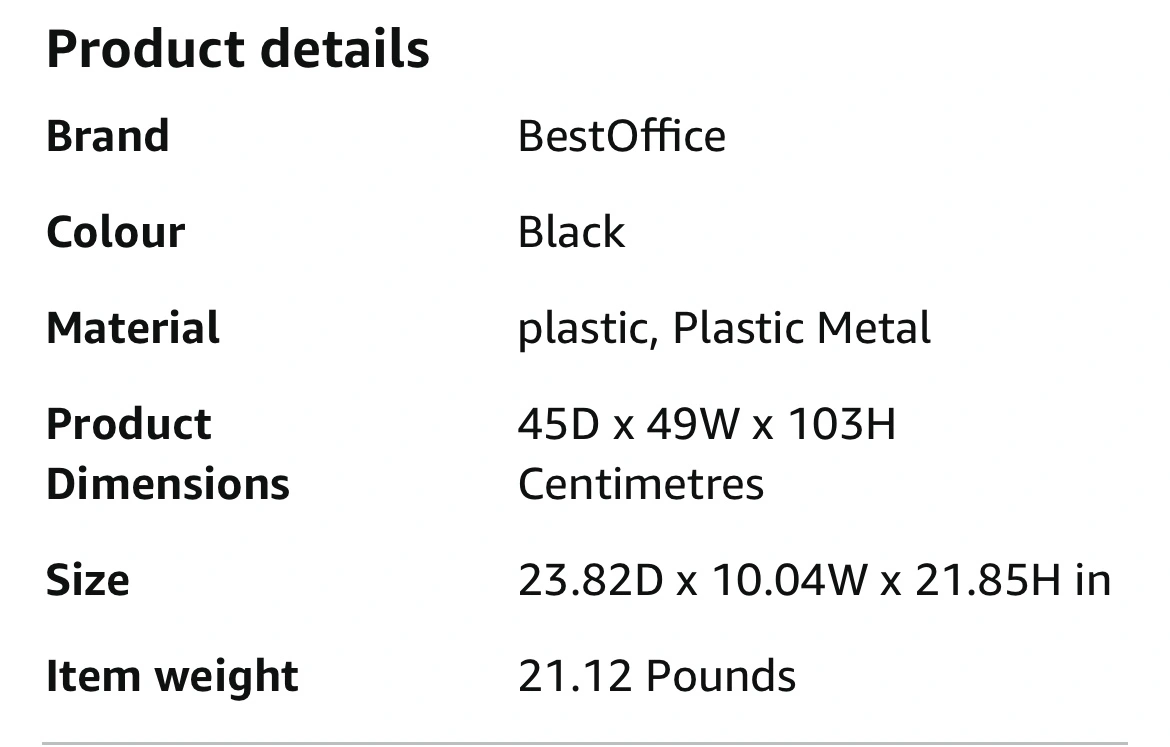This screenshot has height=747, width=1170.
Task: Click the word Product in dimensions label
Action: [x=129, y=424]
